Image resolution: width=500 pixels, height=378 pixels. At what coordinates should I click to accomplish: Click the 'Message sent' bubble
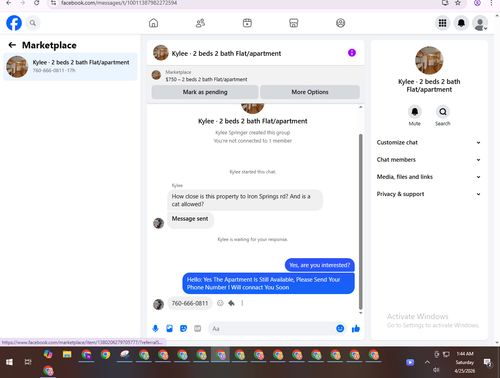click(190, 219)
